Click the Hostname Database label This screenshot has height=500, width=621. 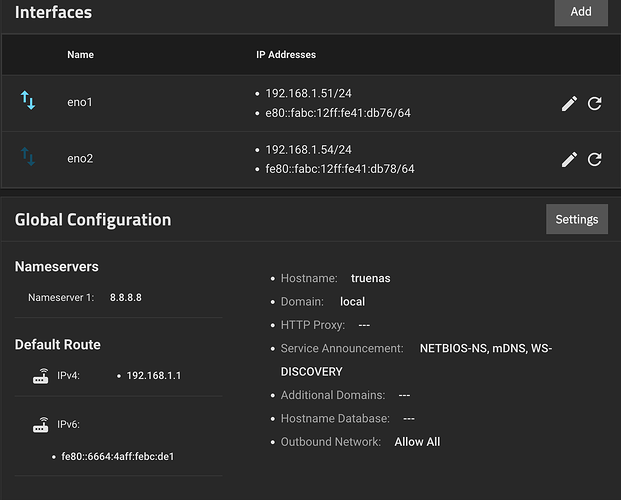coord(335,419)
